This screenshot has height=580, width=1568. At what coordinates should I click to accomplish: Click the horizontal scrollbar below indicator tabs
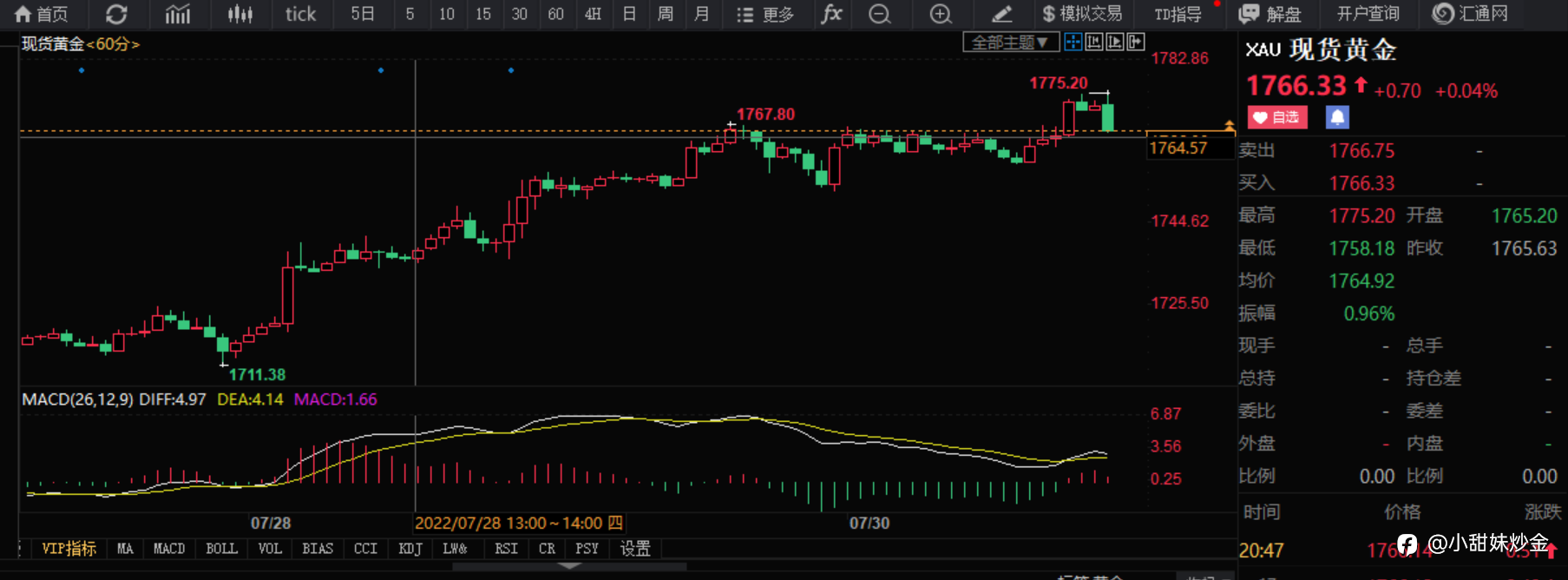[569, 567]
